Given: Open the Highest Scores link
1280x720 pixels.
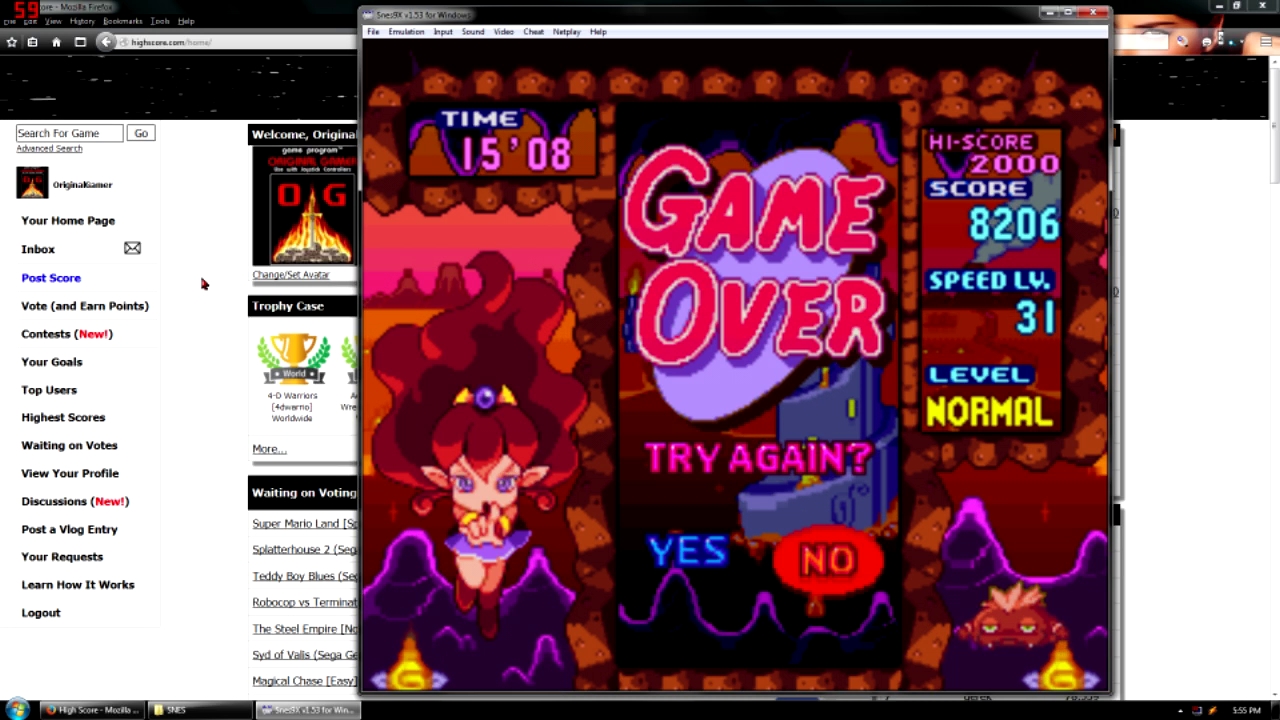Looking at the screenshot, I should (63, 417).
